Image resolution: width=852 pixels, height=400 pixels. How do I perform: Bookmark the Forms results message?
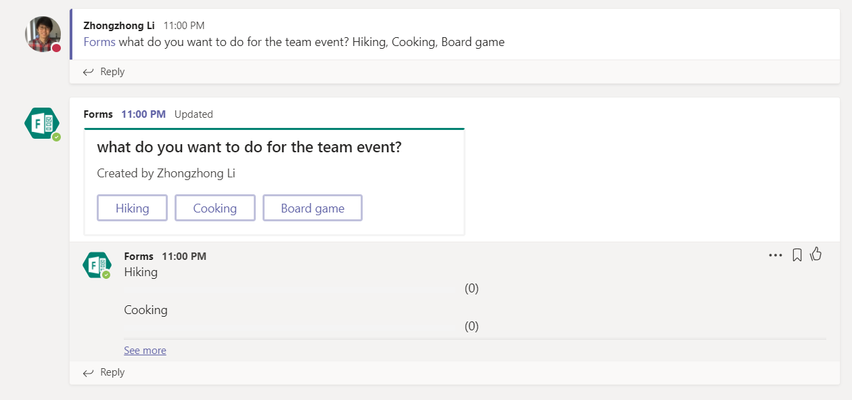(797, 255)
